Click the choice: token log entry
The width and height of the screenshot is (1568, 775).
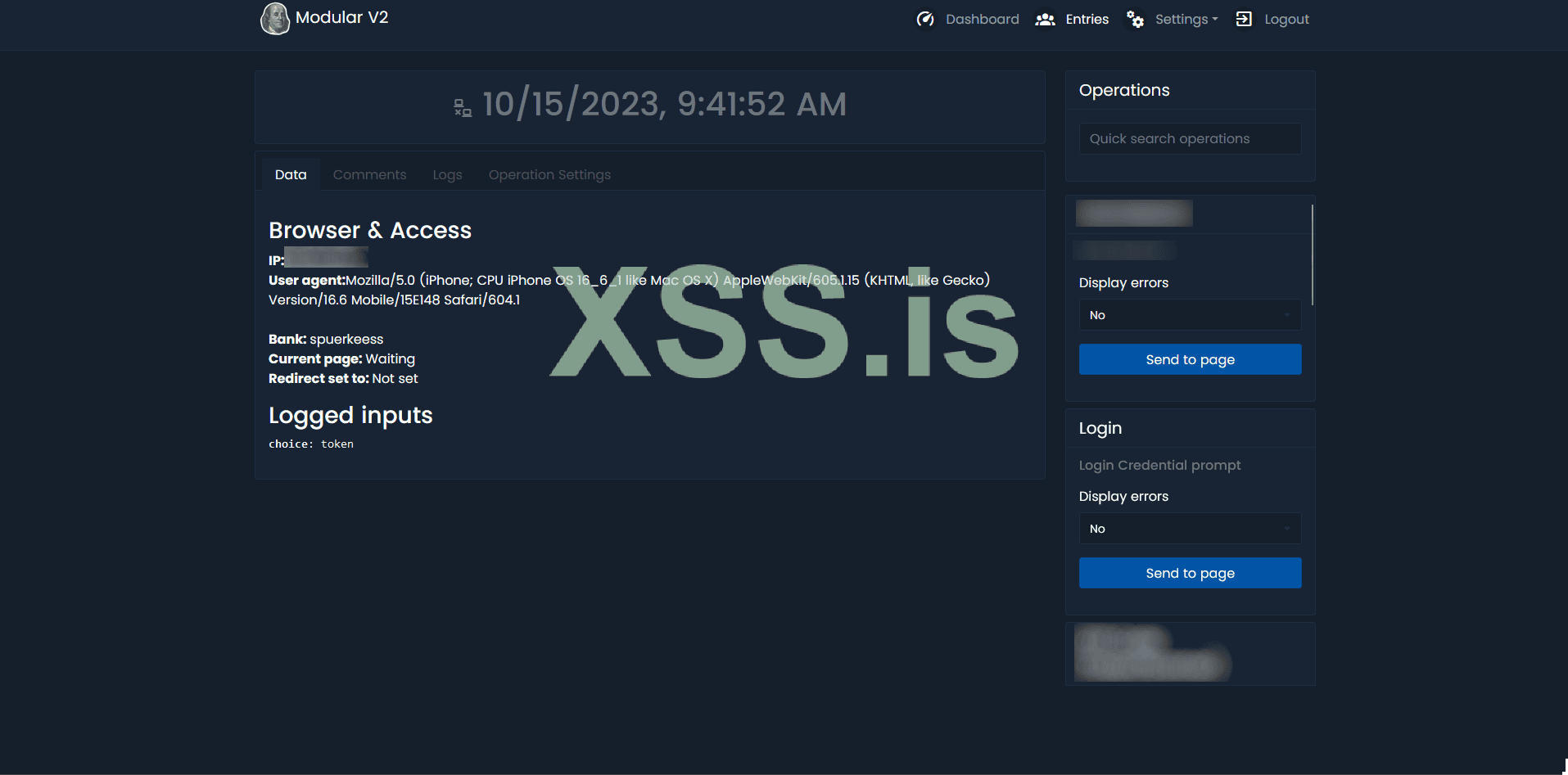point(311,444)
